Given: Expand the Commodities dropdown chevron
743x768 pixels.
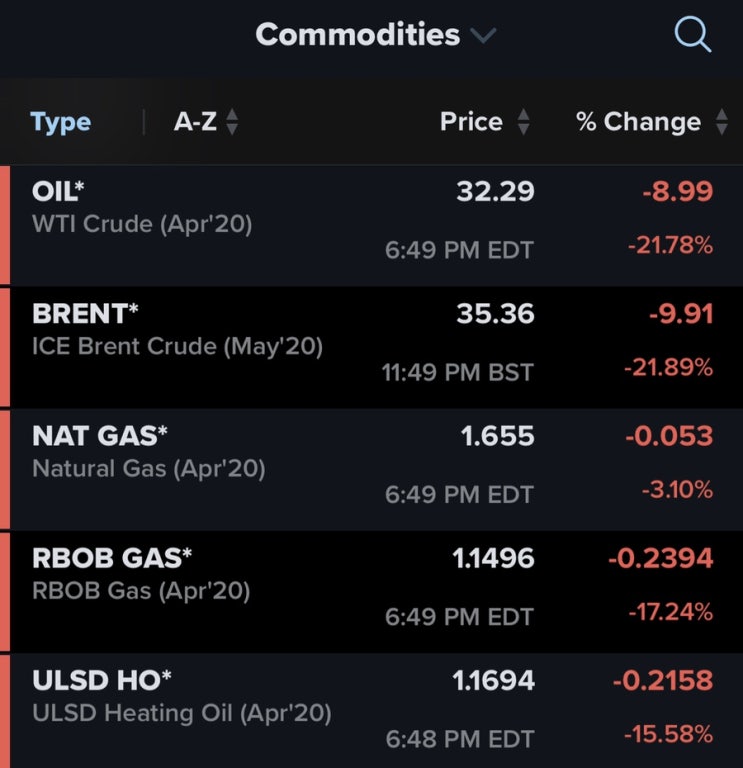Looking at the screenshot, I should point(483,35).
